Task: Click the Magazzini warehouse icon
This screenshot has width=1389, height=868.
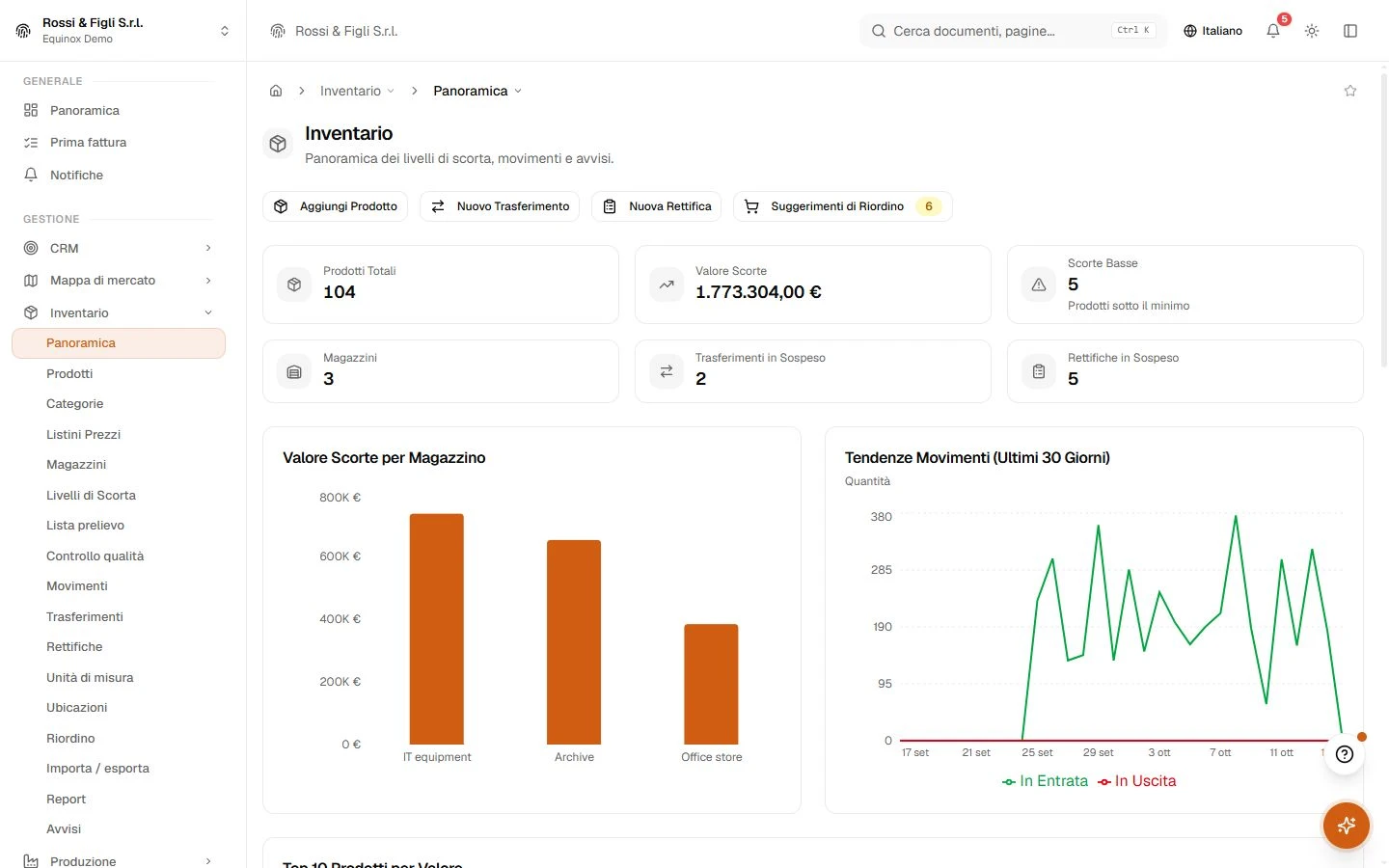Action: tap(294, 371)
